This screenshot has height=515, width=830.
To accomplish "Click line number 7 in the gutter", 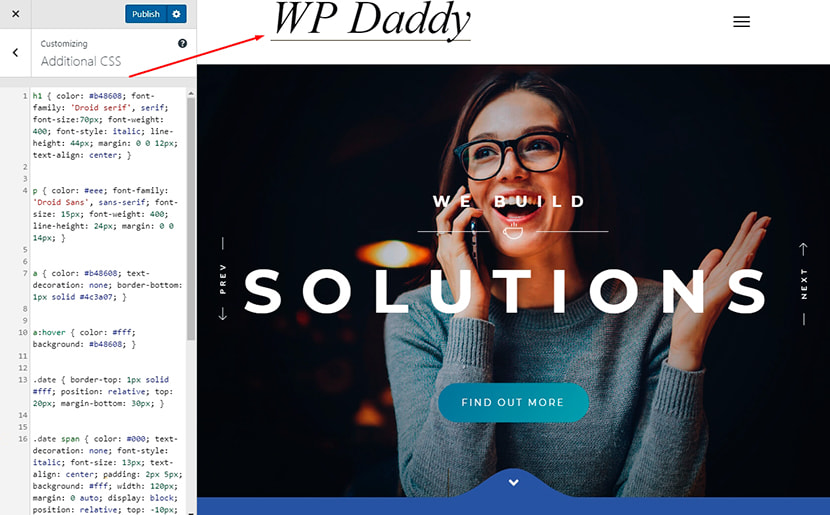I will [x=24, y=273].
